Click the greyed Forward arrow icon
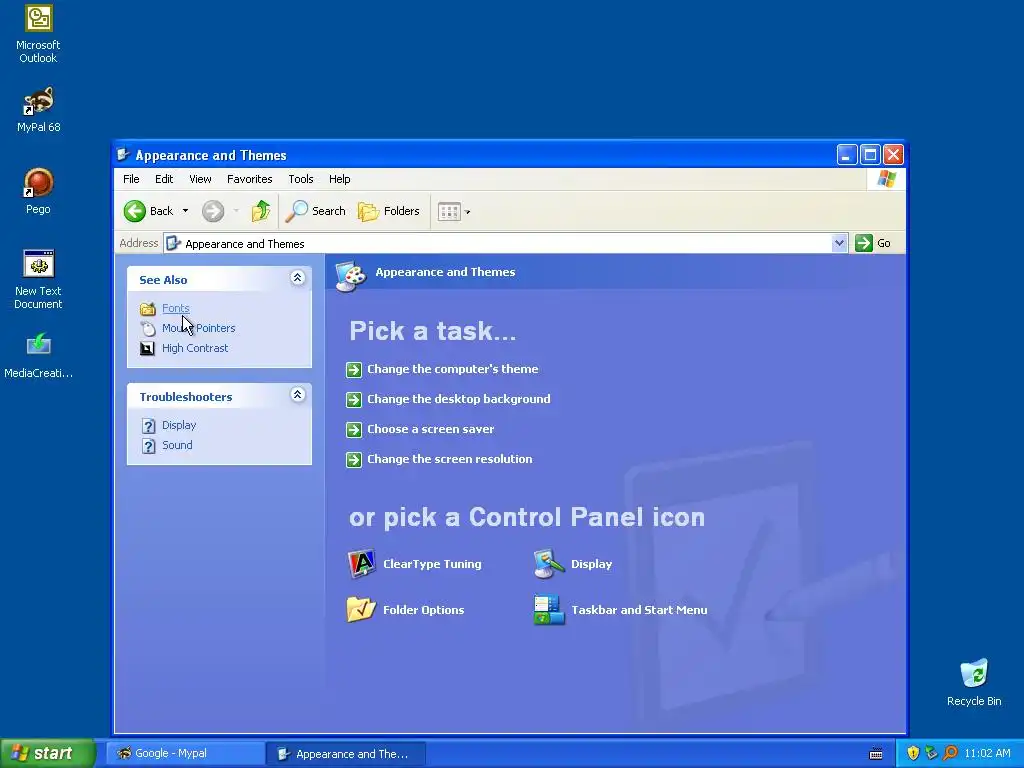The image size is (1024, 768). (213, 211)
